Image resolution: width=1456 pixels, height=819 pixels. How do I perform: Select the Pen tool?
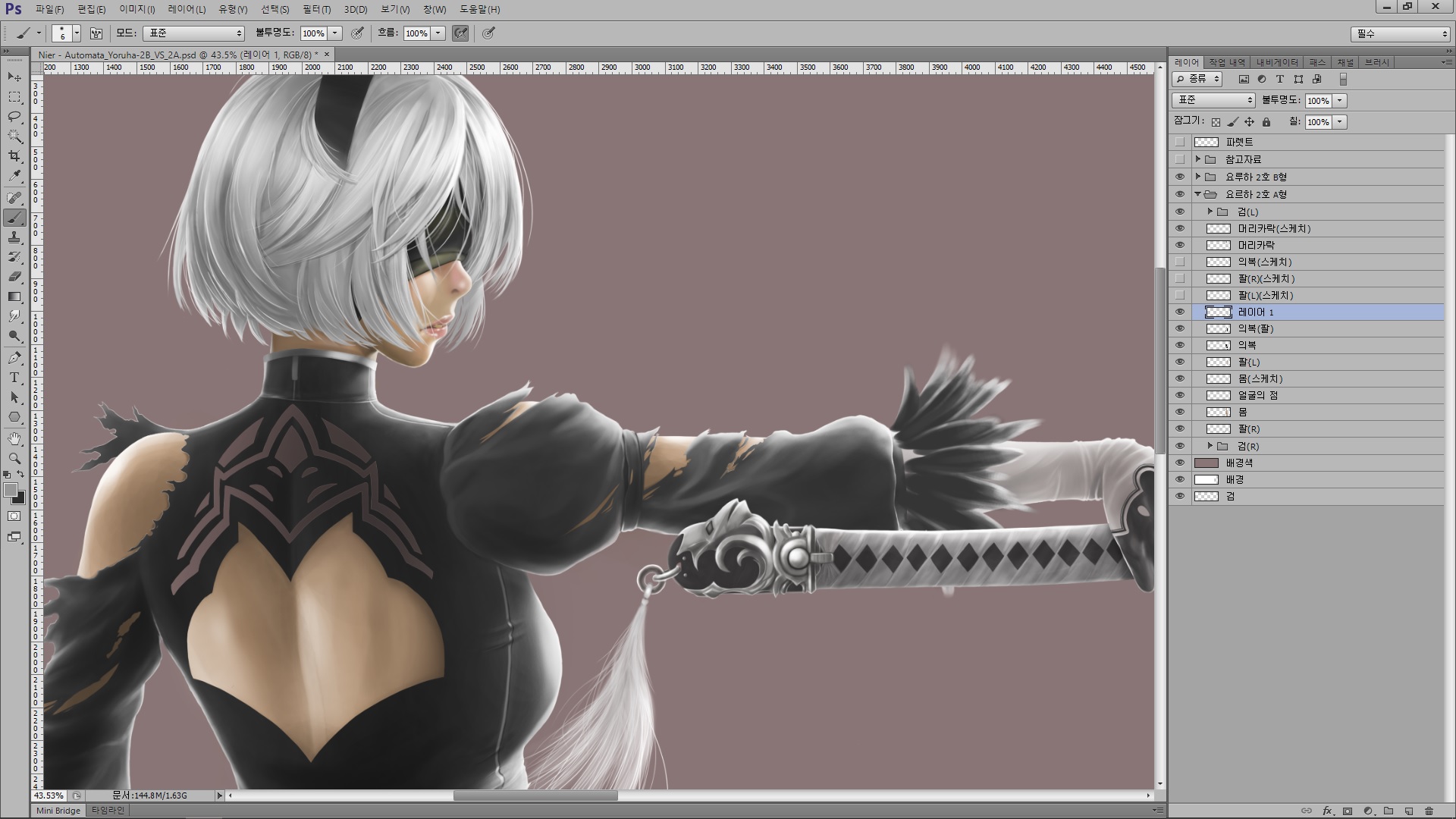point(14,358)
